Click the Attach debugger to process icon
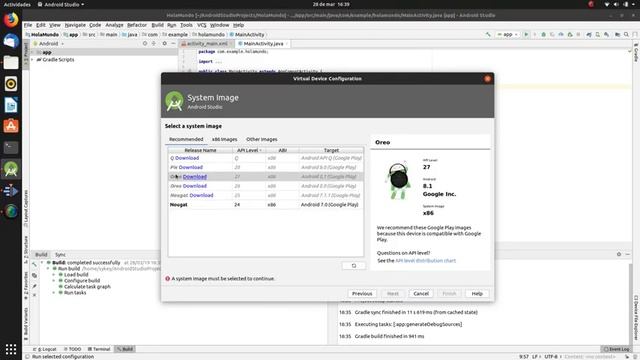This screenshot has height=360, width=640. click(x=570, y=35)
